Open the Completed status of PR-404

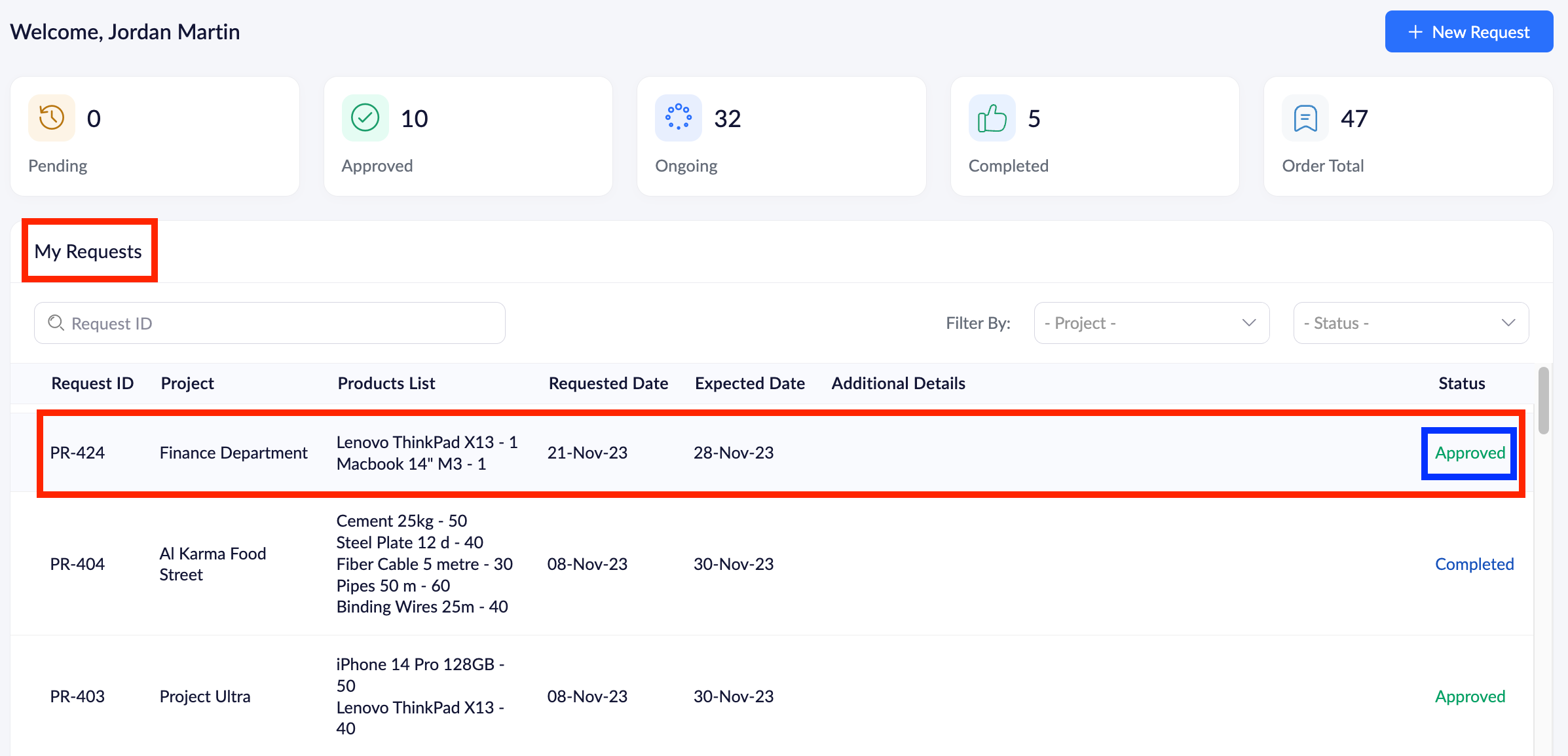[1474, 564]
